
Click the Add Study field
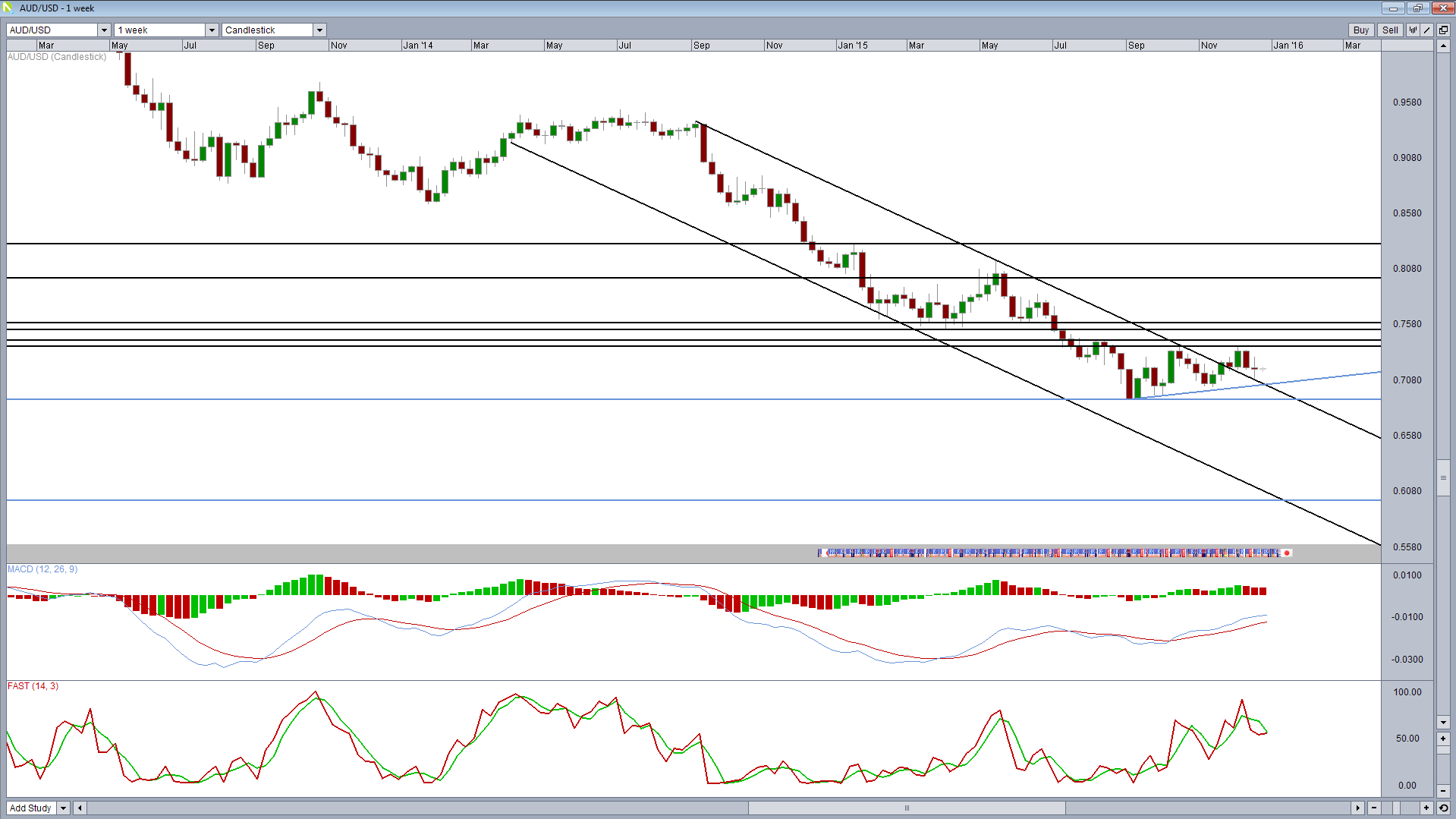tap(31, 808)
